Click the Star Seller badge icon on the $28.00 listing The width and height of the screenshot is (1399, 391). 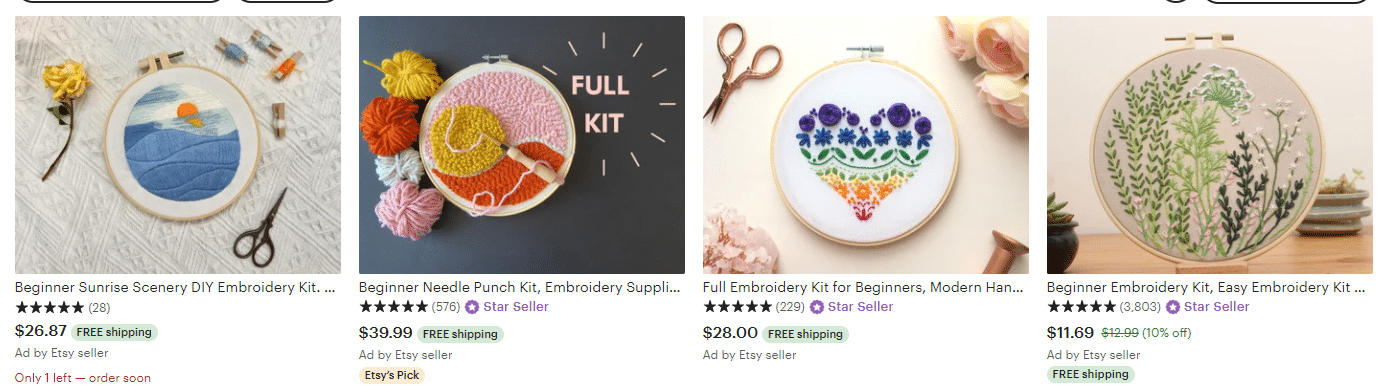816,307
